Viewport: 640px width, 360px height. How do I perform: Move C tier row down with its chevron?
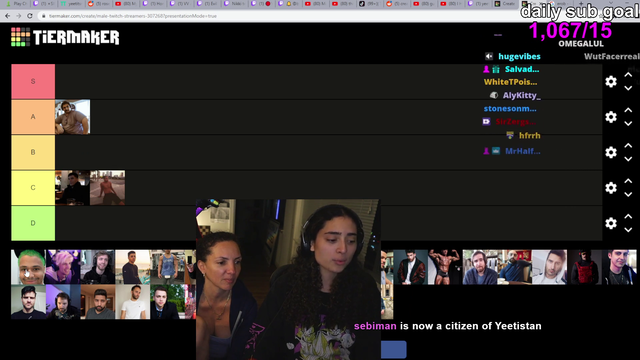[628, 194]
